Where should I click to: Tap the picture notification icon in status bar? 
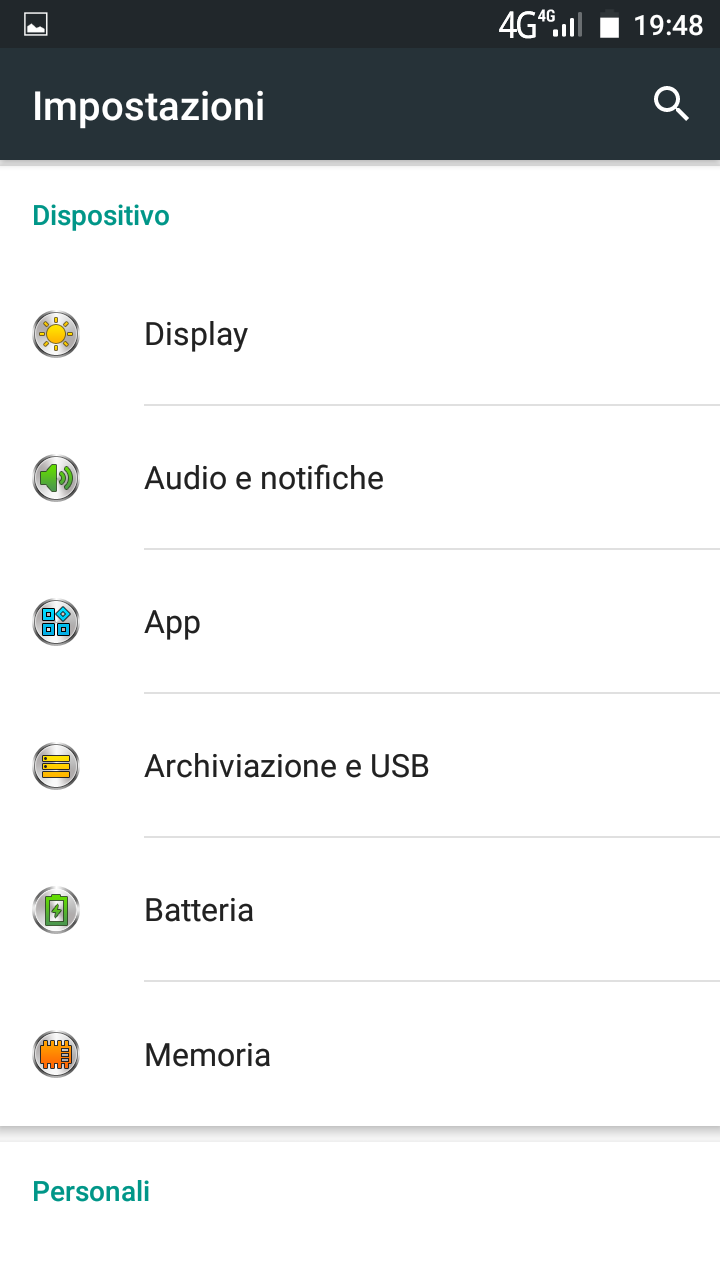pos(36,25)
